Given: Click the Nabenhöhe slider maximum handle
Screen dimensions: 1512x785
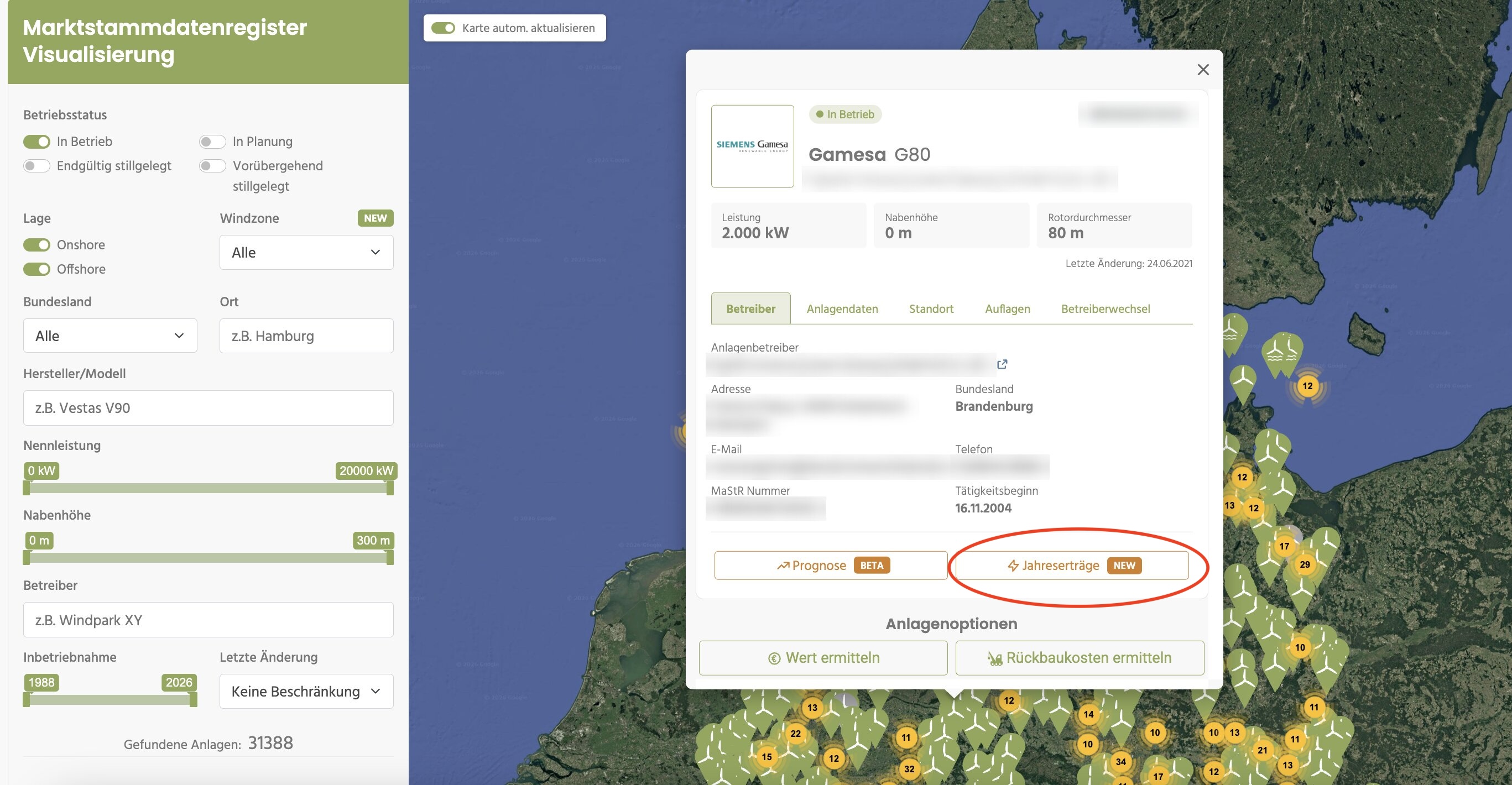Looking at the screenshot, I should pyautogui.click(x=390, y=558).
